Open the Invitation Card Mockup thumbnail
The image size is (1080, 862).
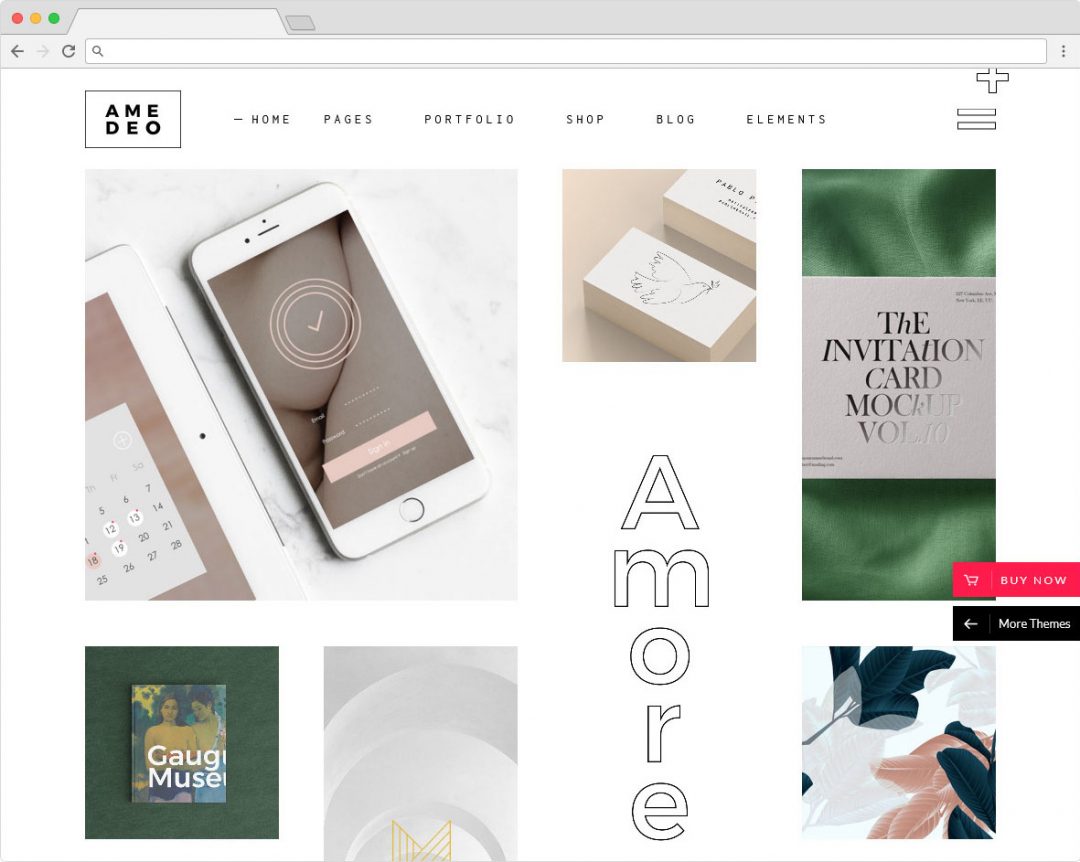click(898, 384)
